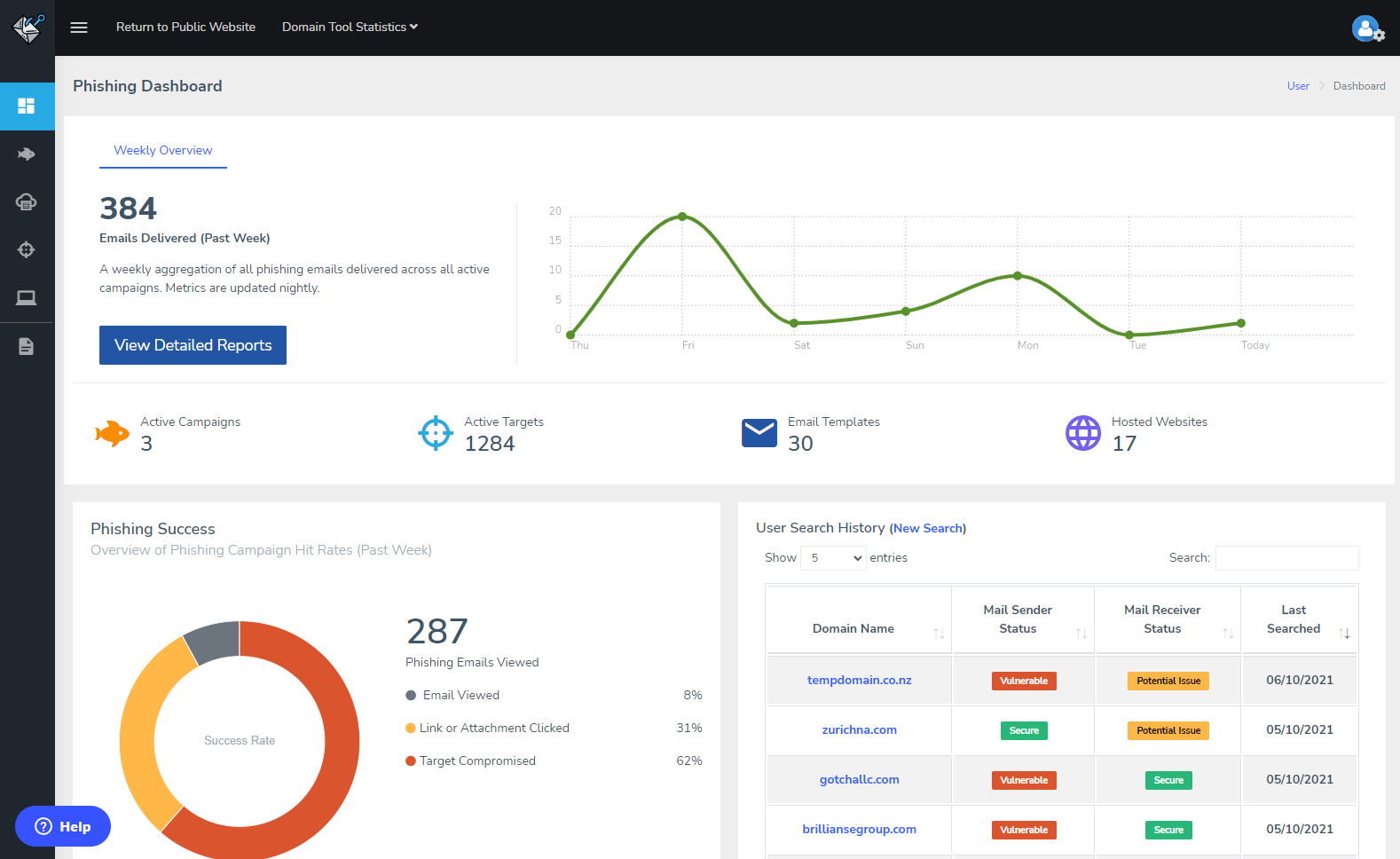Click the Target Compromised red legend dot
The height and width of the screenshot is (859, 1400).
tap(411, 761)
